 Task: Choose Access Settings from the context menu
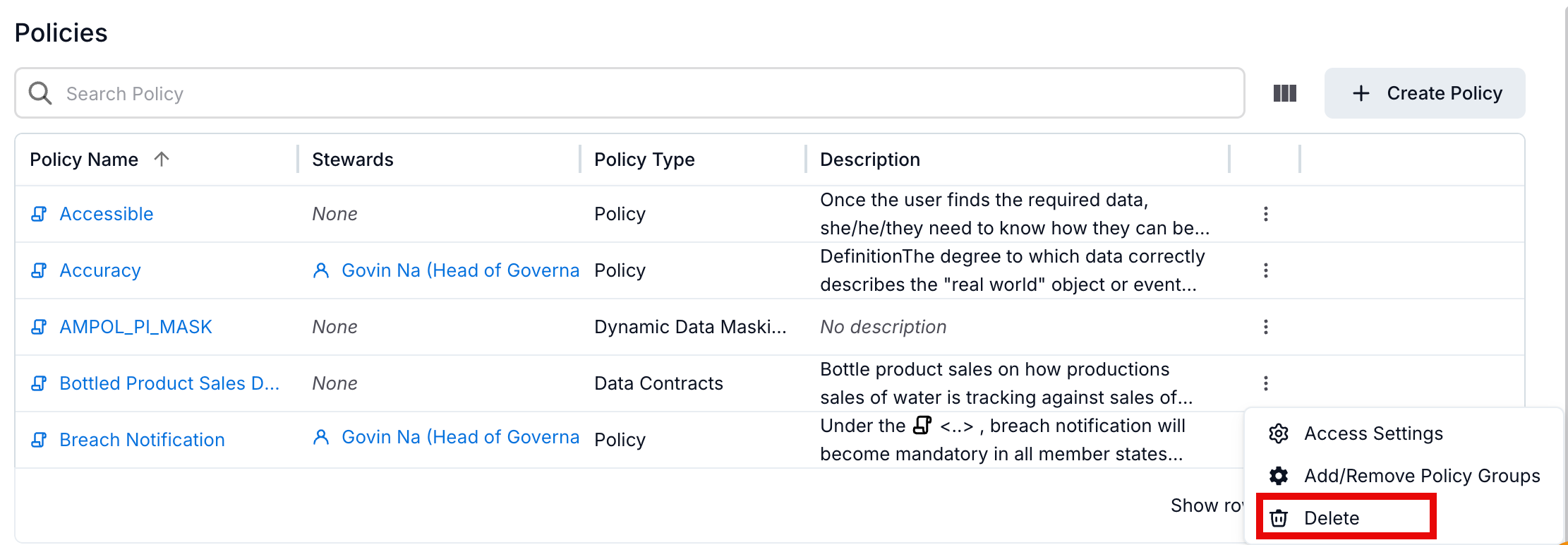pyautogui.click(x=1373, y=433)
